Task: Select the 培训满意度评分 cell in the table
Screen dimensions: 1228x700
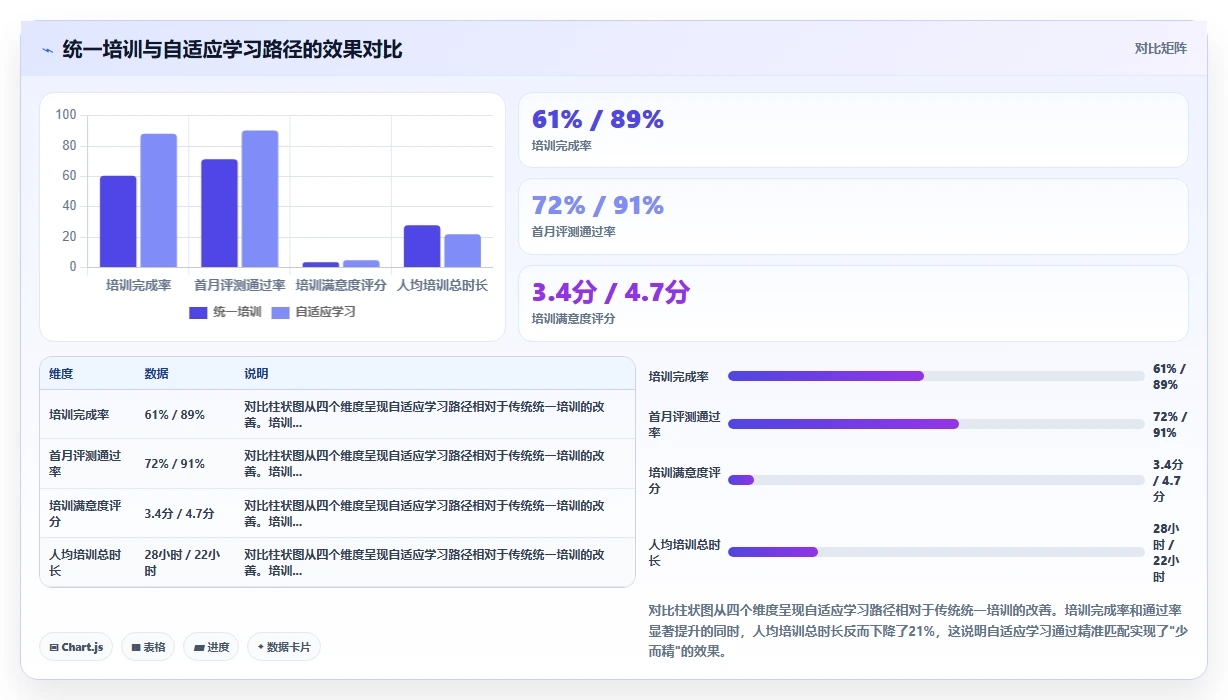Action: pyautogui.click(x=87, y=513)
